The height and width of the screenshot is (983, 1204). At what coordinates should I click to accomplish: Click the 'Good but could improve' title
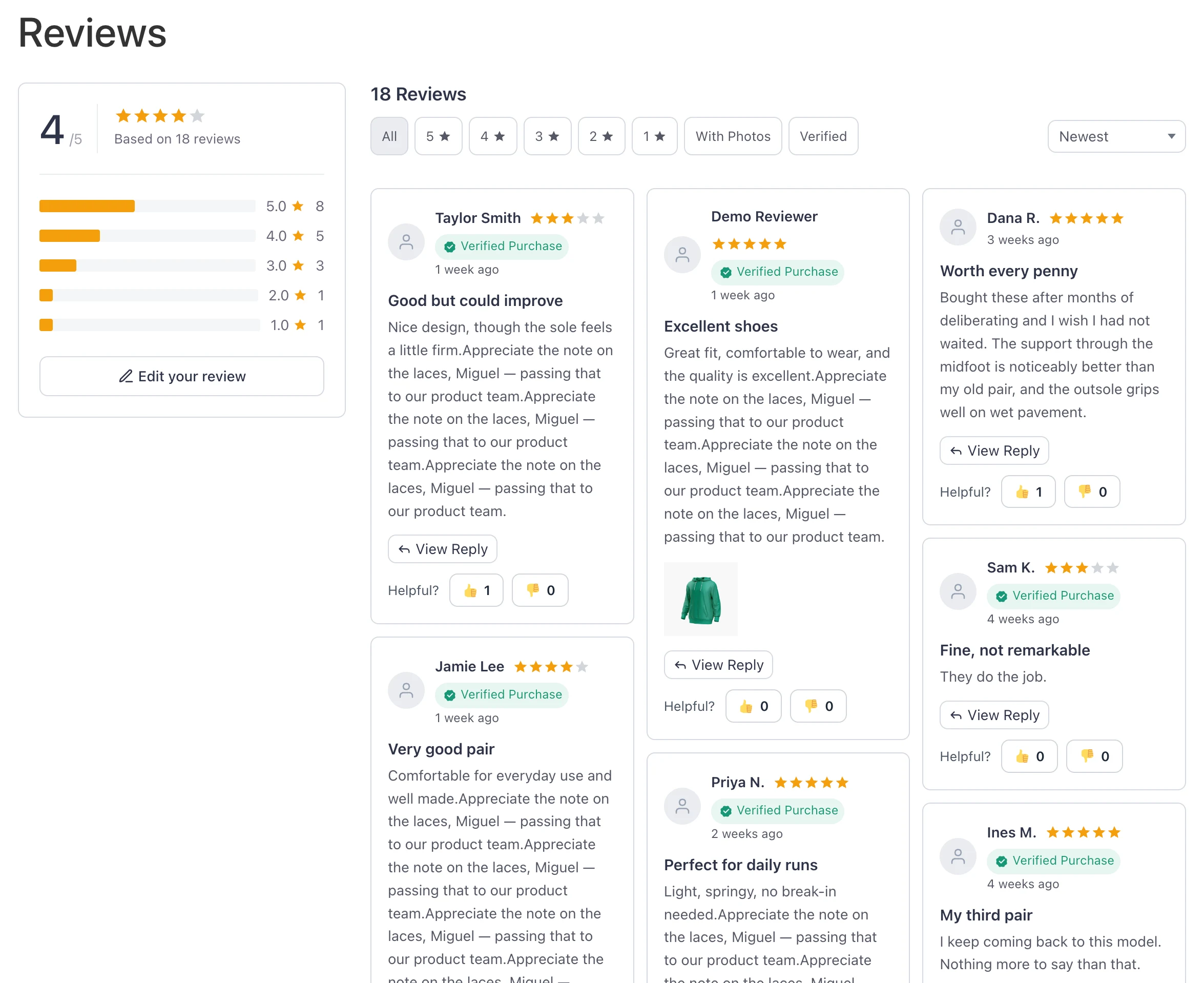[475, 301]
